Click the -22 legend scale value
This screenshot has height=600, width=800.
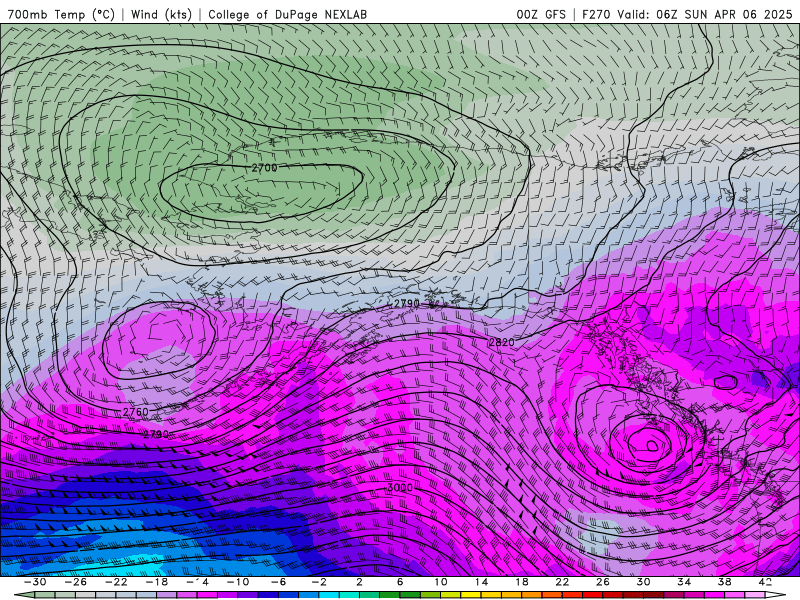point(116,582)
